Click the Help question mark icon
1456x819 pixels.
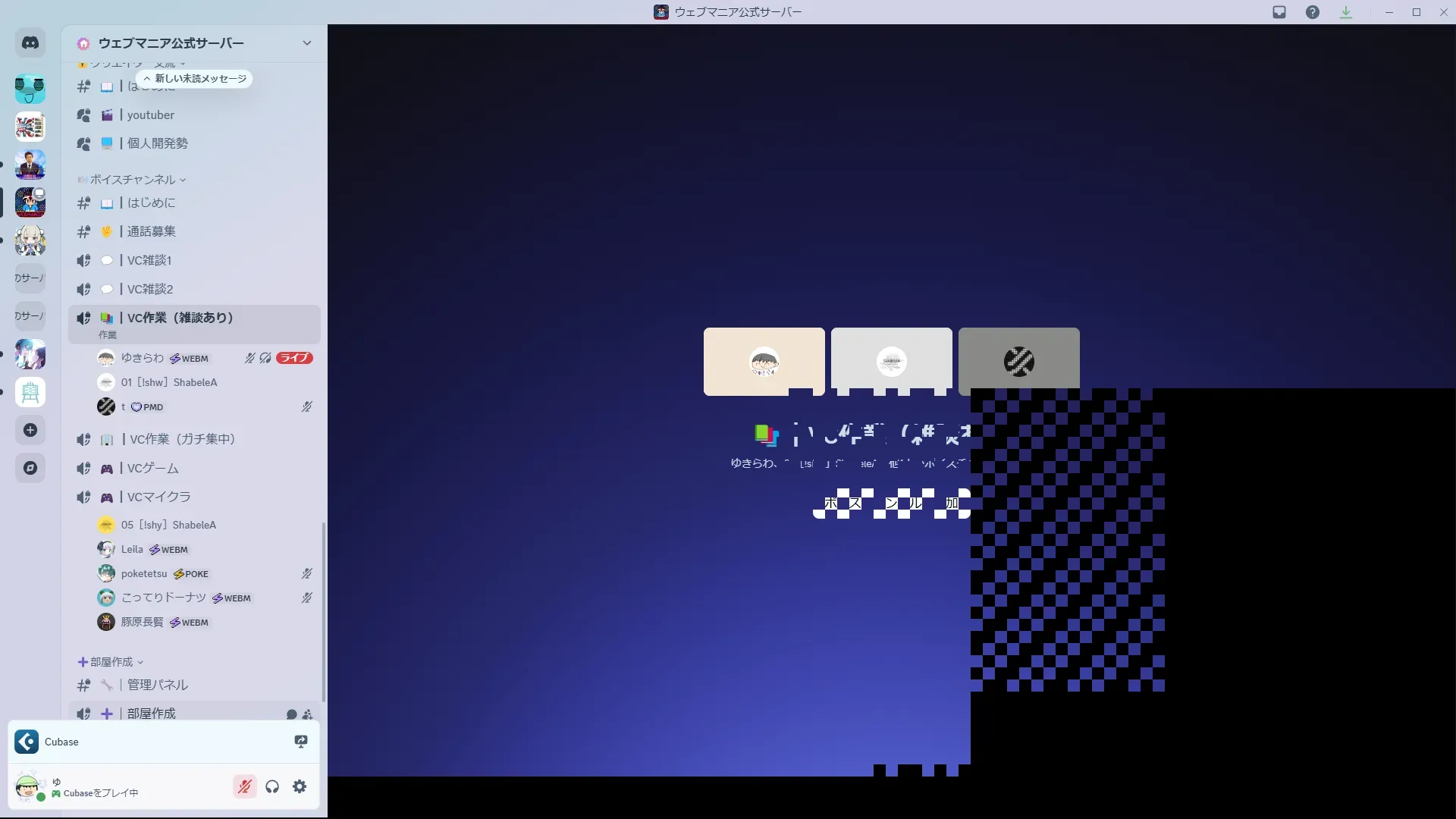(x=1313, y=12)
